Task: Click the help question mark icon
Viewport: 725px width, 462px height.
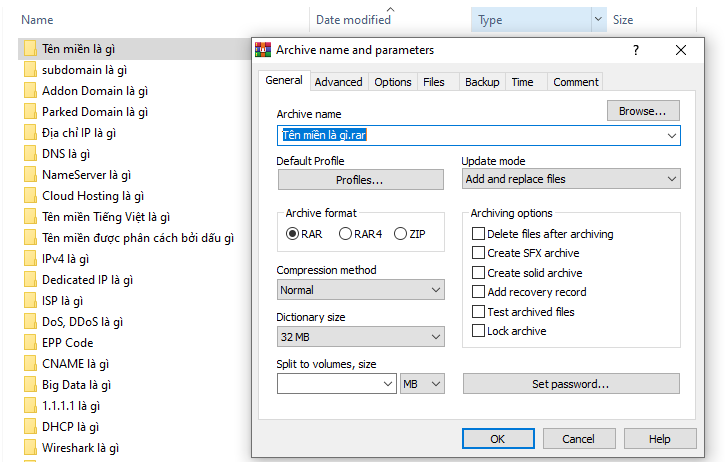Action: [636, 49]
